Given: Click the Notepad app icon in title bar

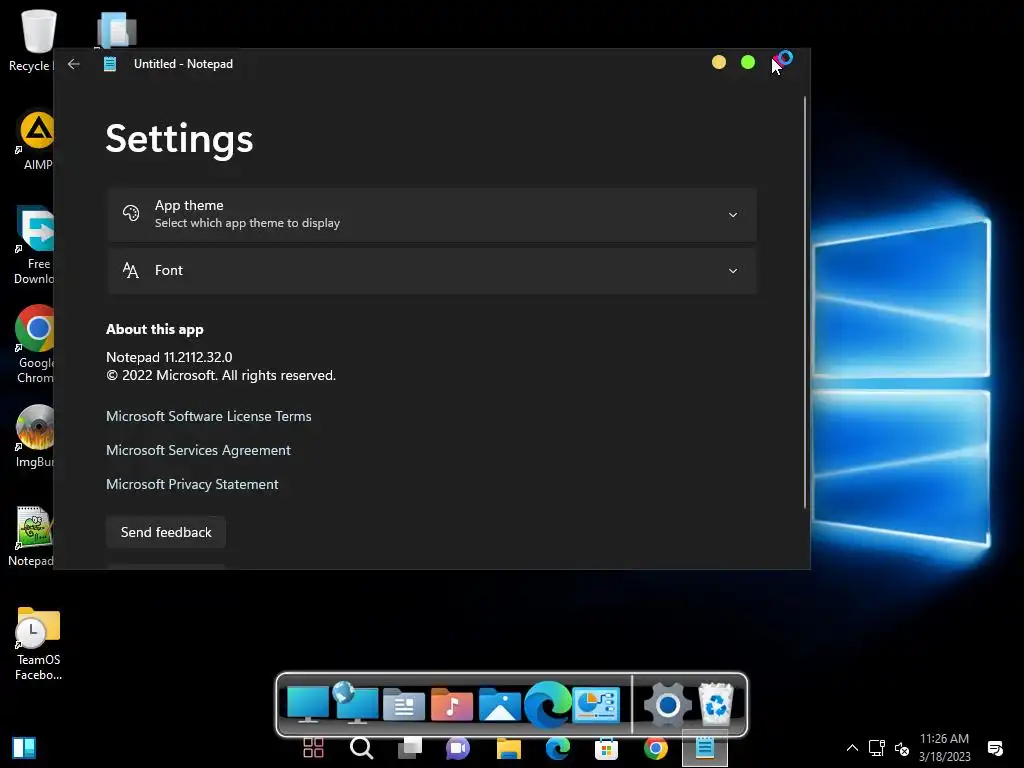Looking at the screenshot, I should [x=110, y=64].
